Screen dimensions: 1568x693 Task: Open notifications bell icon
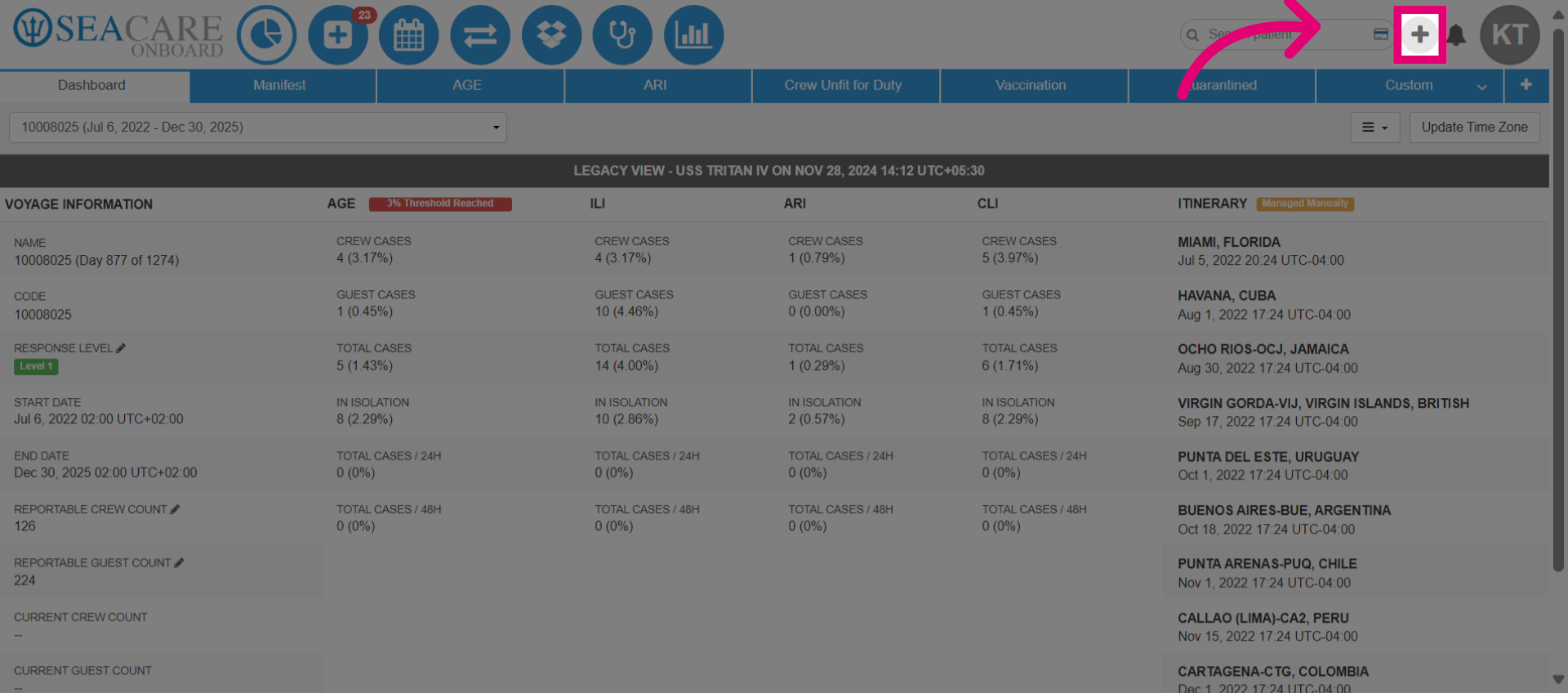pos(1456,35)
